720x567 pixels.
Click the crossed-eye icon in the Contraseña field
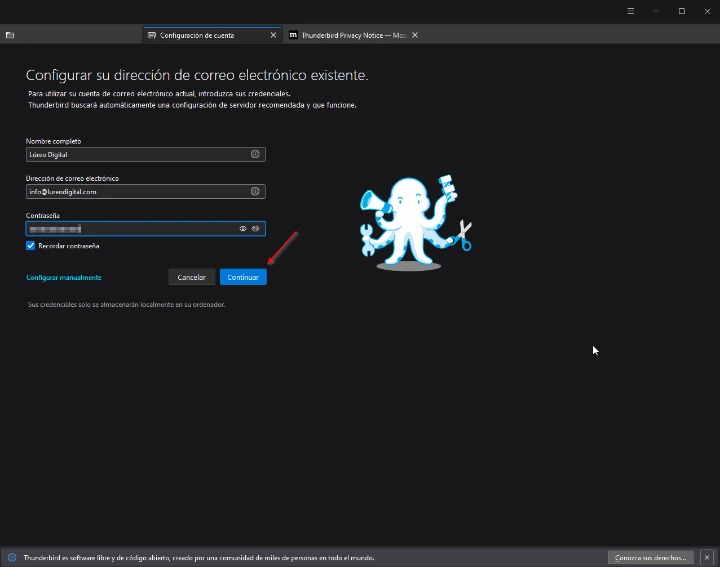pos(255,229)
